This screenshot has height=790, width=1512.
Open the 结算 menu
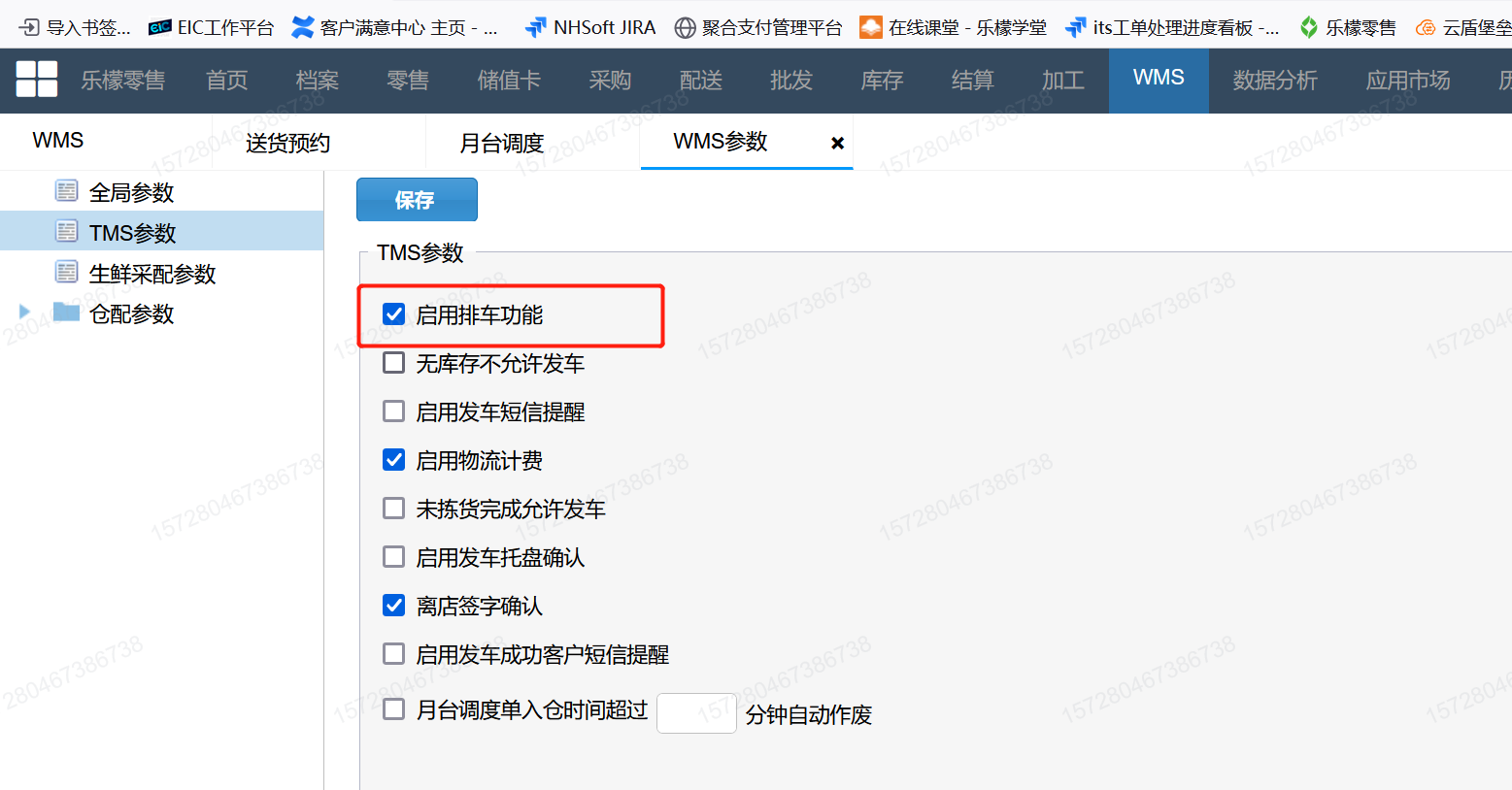coord(972,81)
